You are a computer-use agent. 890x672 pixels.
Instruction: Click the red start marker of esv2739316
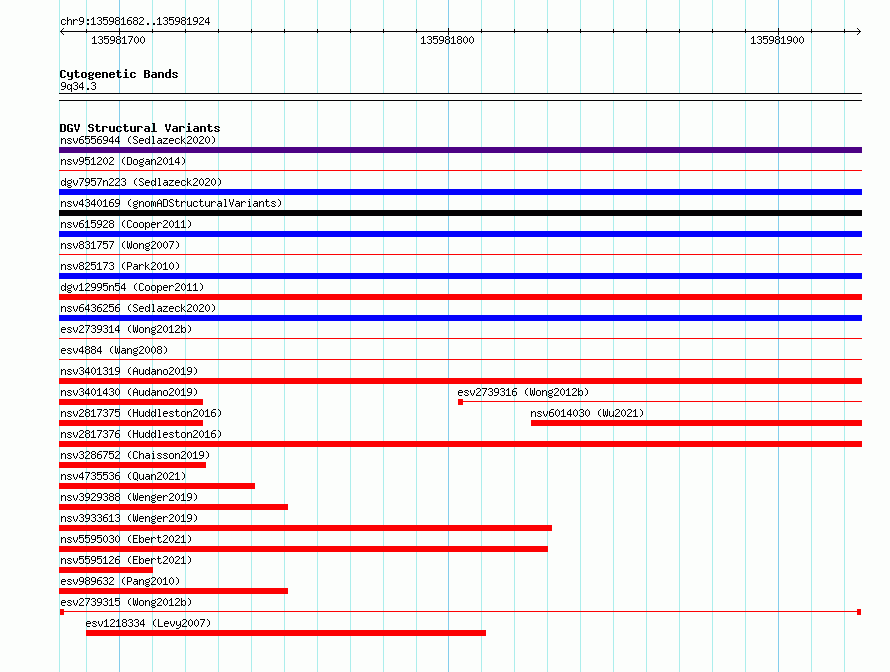tap(460, 402)
